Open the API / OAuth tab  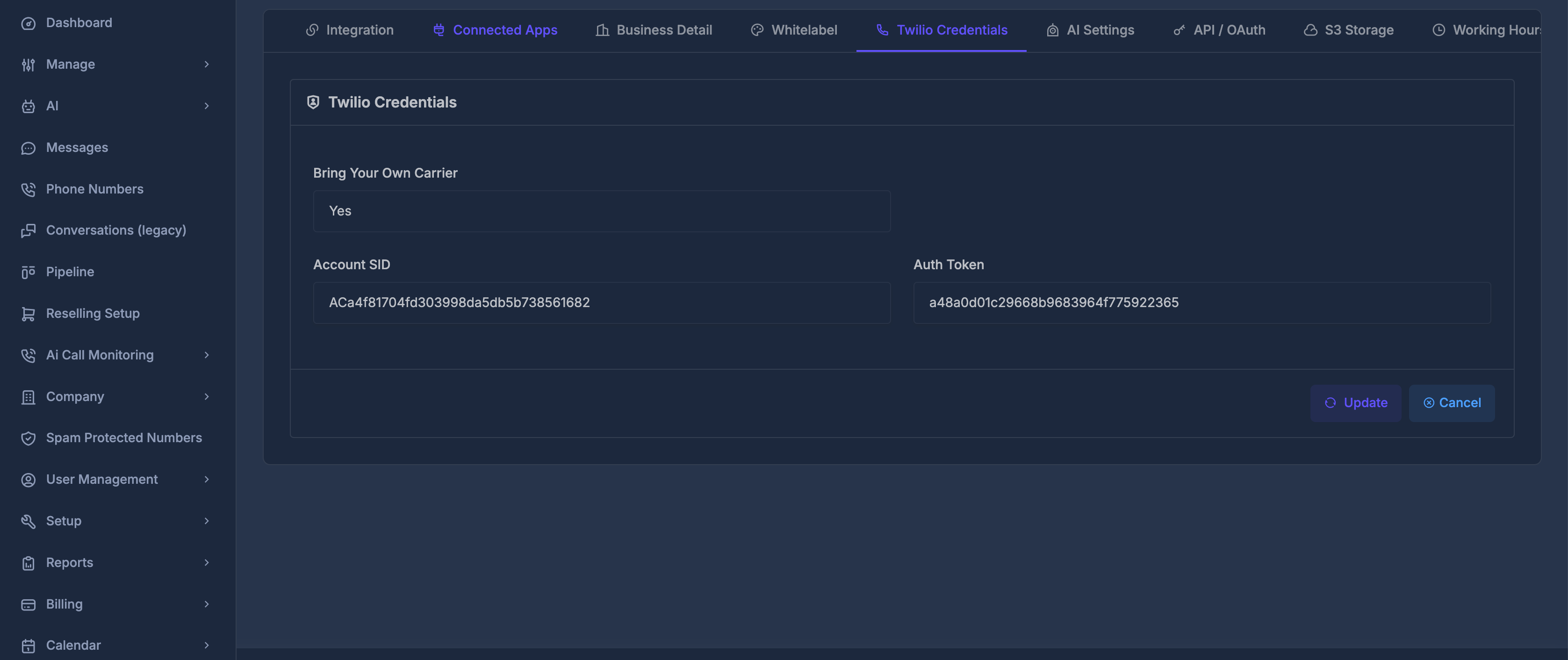point(1219,30)
